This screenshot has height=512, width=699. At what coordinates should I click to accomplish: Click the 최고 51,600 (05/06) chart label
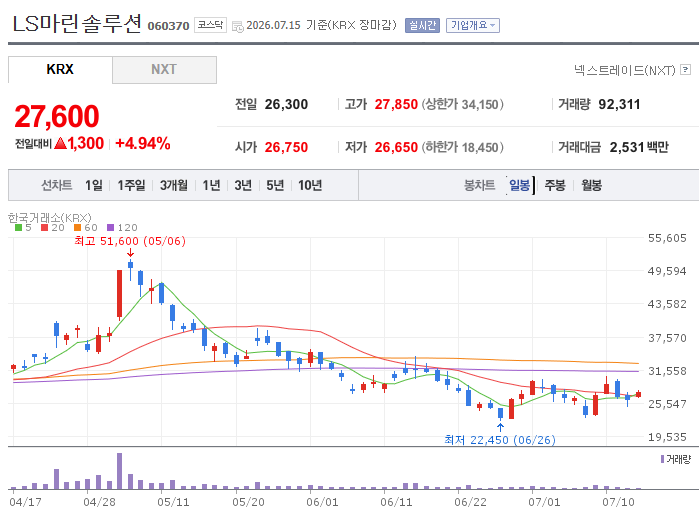[130, 241]
